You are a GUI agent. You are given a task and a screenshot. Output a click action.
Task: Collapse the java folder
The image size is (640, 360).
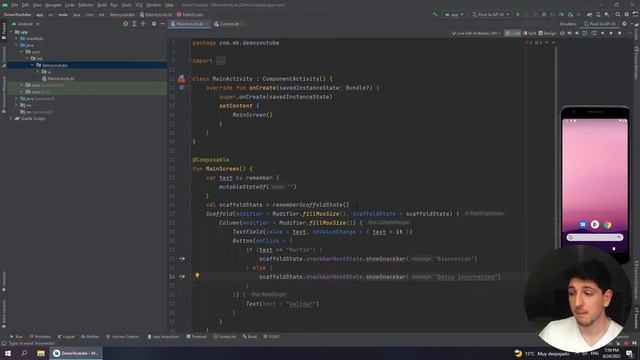(x=17, y=45)
